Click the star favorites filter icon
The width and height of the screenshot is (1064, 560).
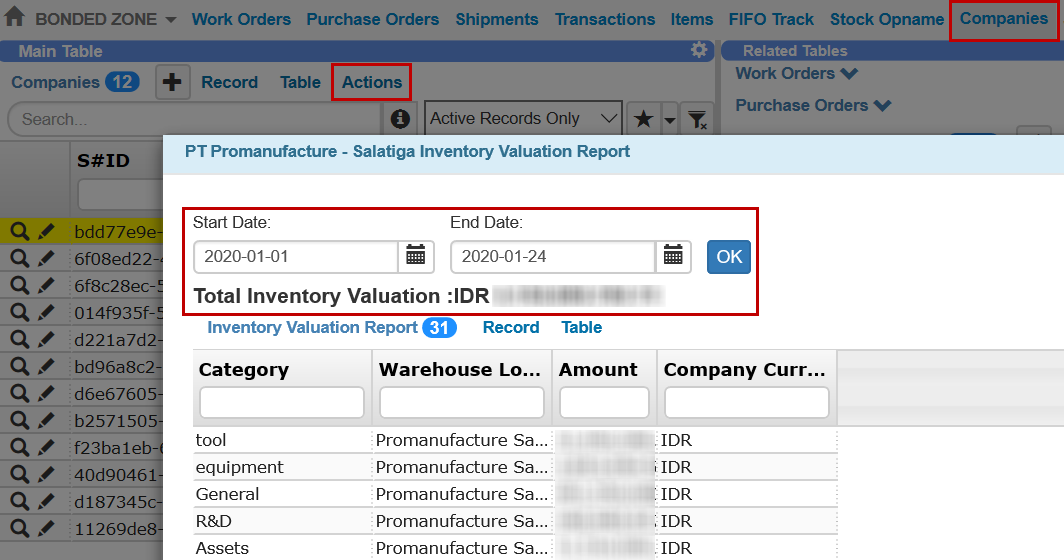[x=644, y=119]
